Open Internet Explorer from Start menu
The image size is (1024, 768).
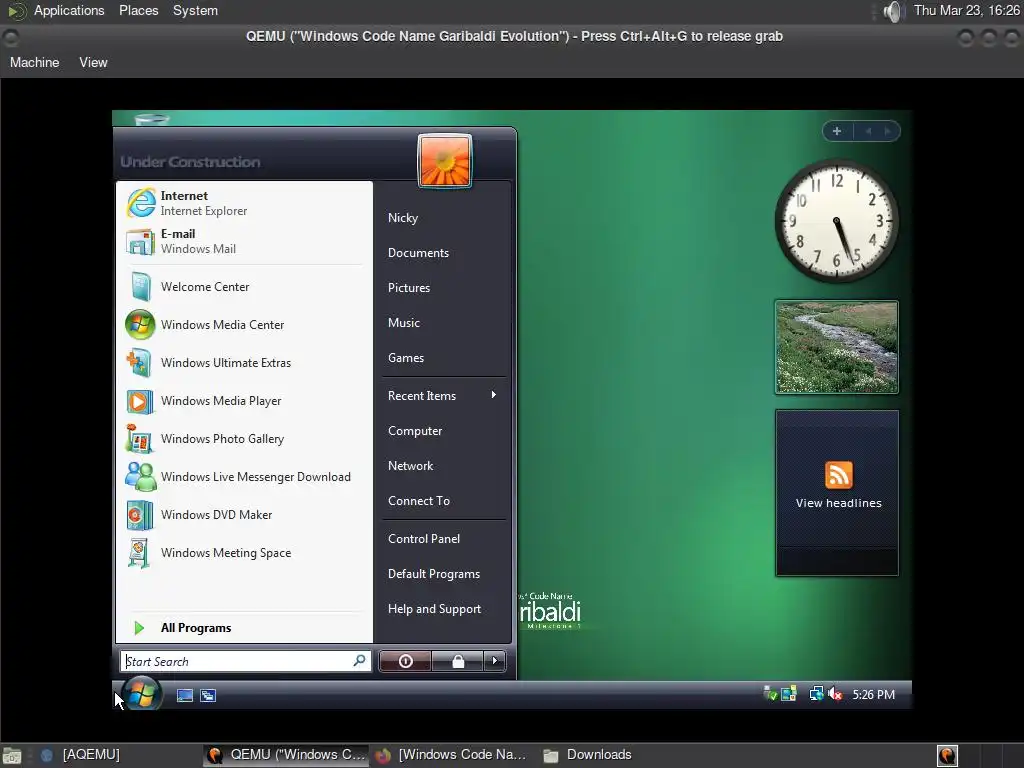(x=244, y=203)
